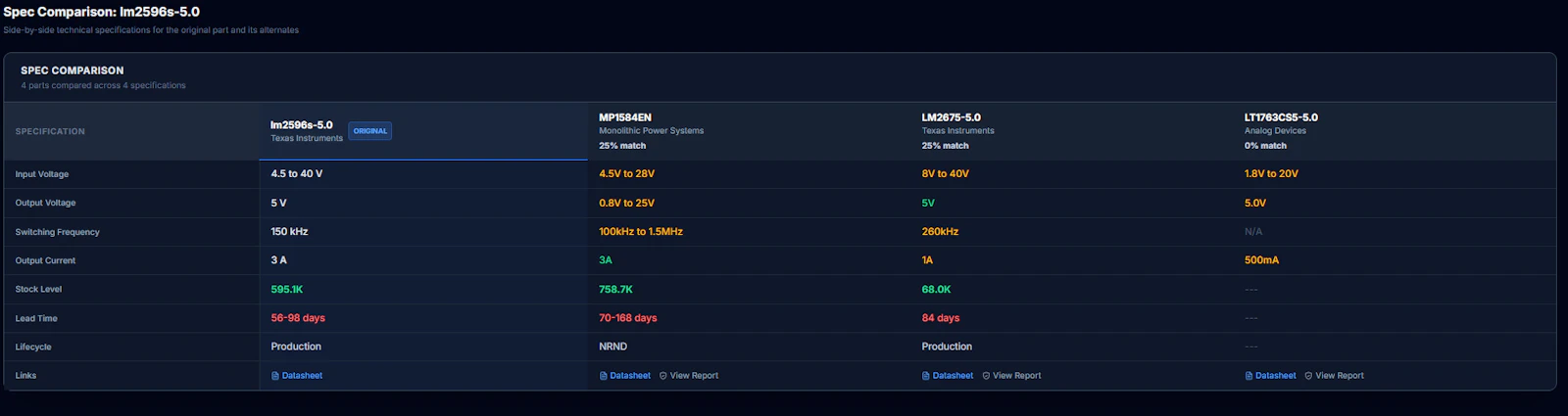Click the 4.5 to 40 V input voltage value
The height and width of the screenshot is (416, 1568).
click(297, 173)
